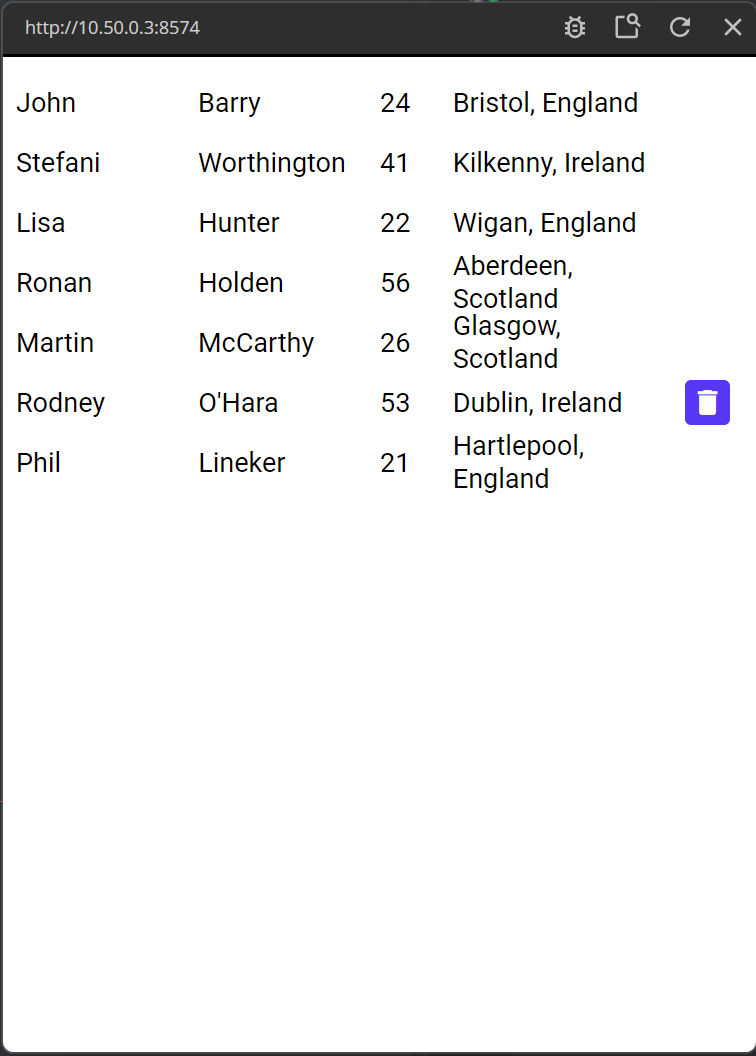Image resolution: width=756 pixels, height=1056 pixels.
Task: Click the Dublin, Ireland cell
Action: coord(537,403)
